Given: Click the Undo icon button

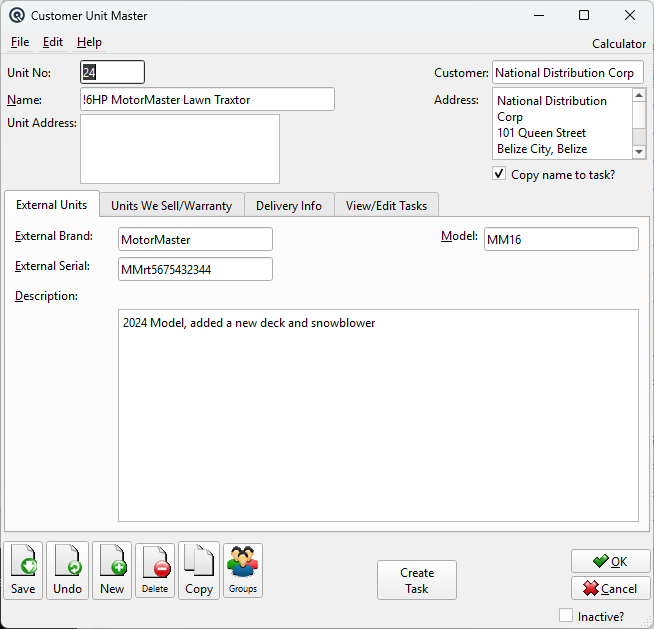Looking at the screenshot, I should coord(67,570).
